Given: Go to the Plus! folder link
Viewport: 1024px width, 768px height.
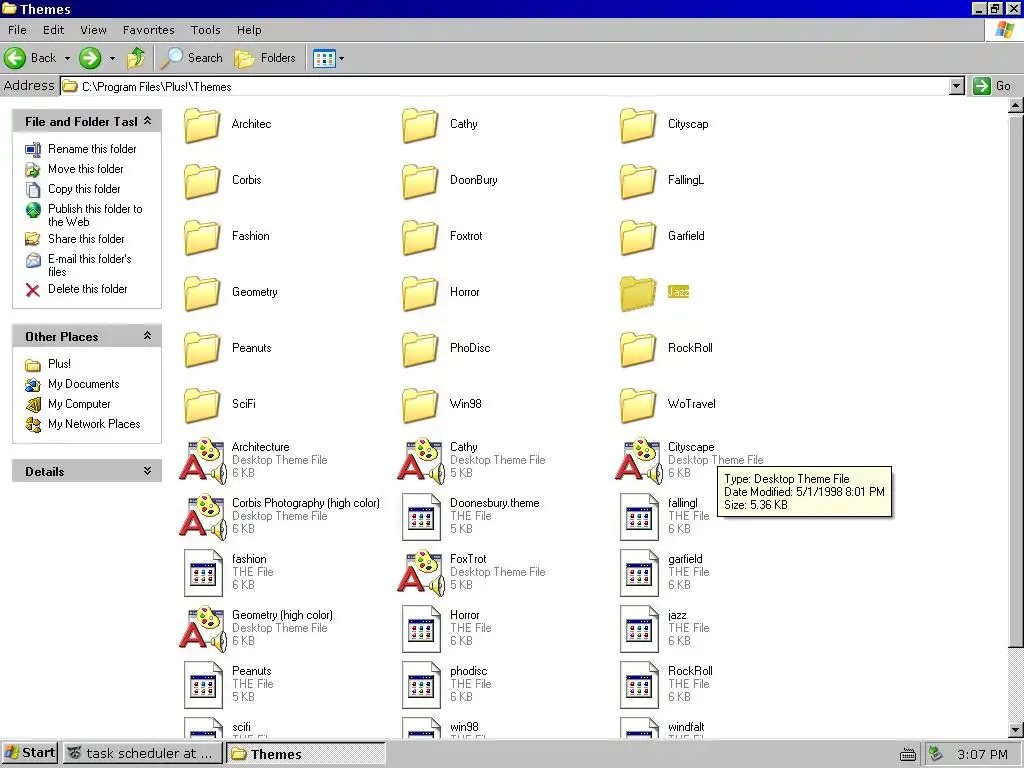Looking at the screenshot, I should [x=48, y=364].
